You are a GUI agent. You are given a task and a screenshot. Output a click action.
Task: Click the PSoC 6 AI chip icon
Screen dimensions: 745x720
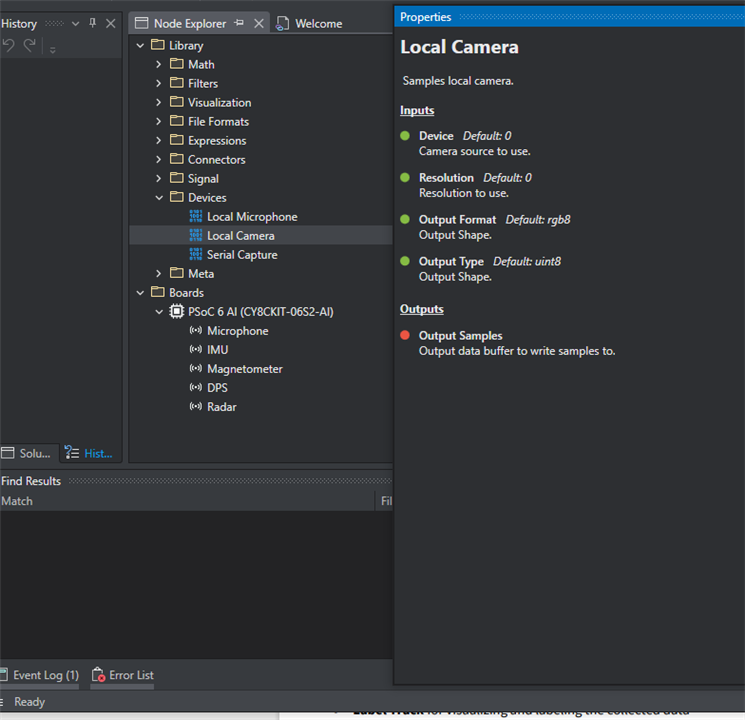(x=177, y=311)
